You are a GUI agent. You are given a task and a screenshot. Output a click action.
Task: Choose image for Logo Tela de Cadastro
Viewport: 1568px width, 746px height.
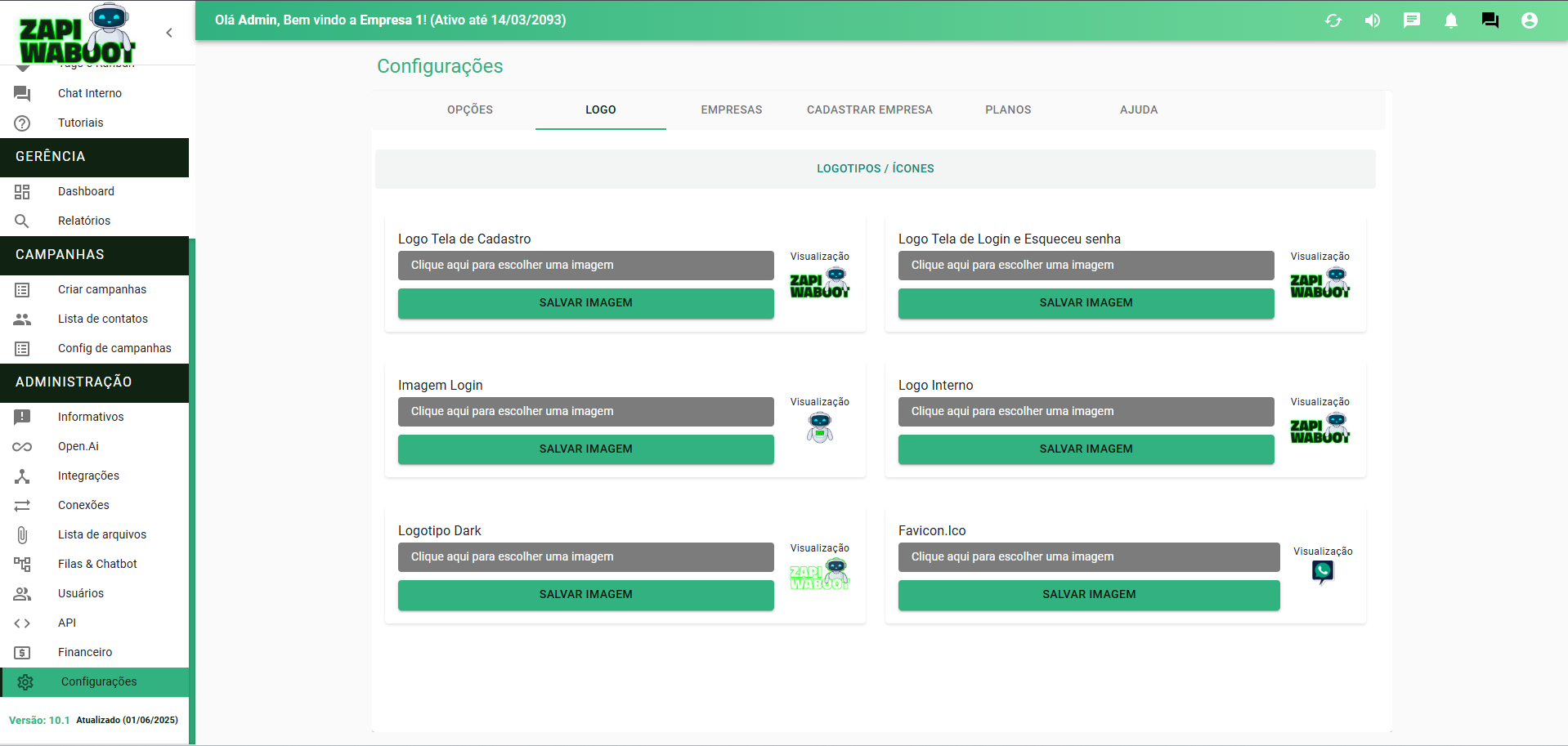click(586, 265)
